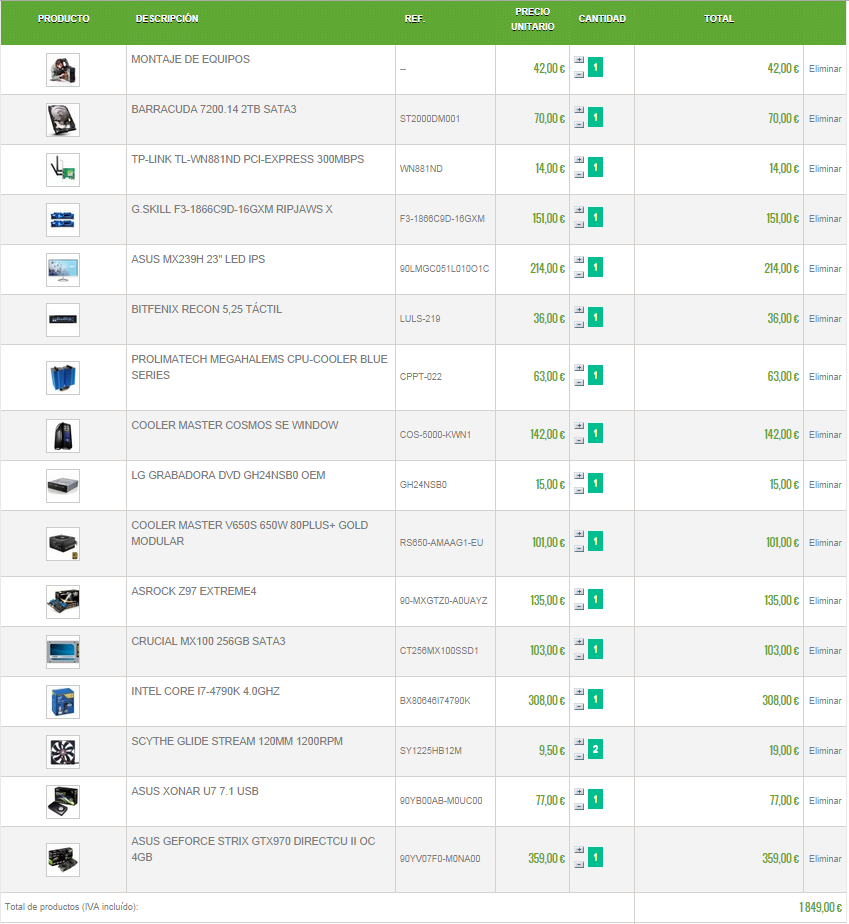Screen dimensions: 849x924
Task: Open the LG GRABADORA DVD GH24NSB0 OEM description
Action: (x=228, y=476)
